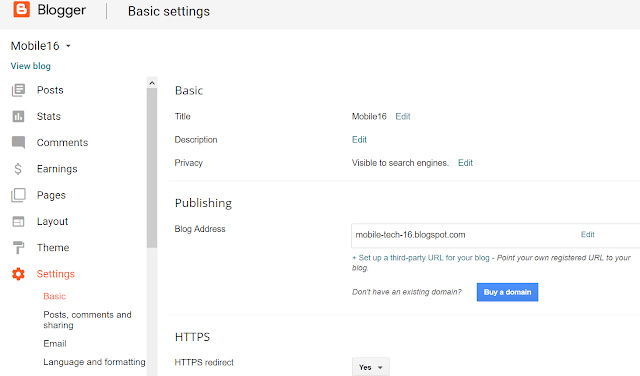This screenshot has width=640, height=376.
Task: Select Earnings in the sidebar
Action: tap(57, 169)
